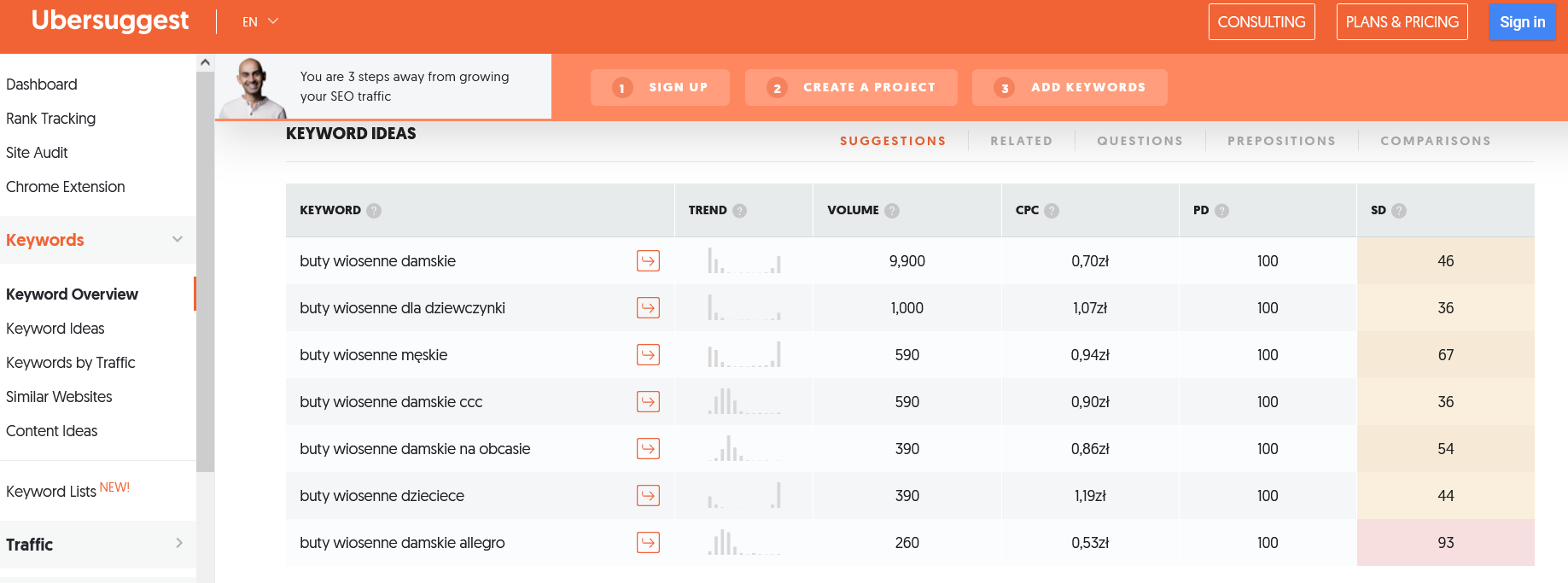Click the sidebar scrollbar thumb
Image resolution: width=1568 pixels, height=583 pixels.
coord(205,271)
